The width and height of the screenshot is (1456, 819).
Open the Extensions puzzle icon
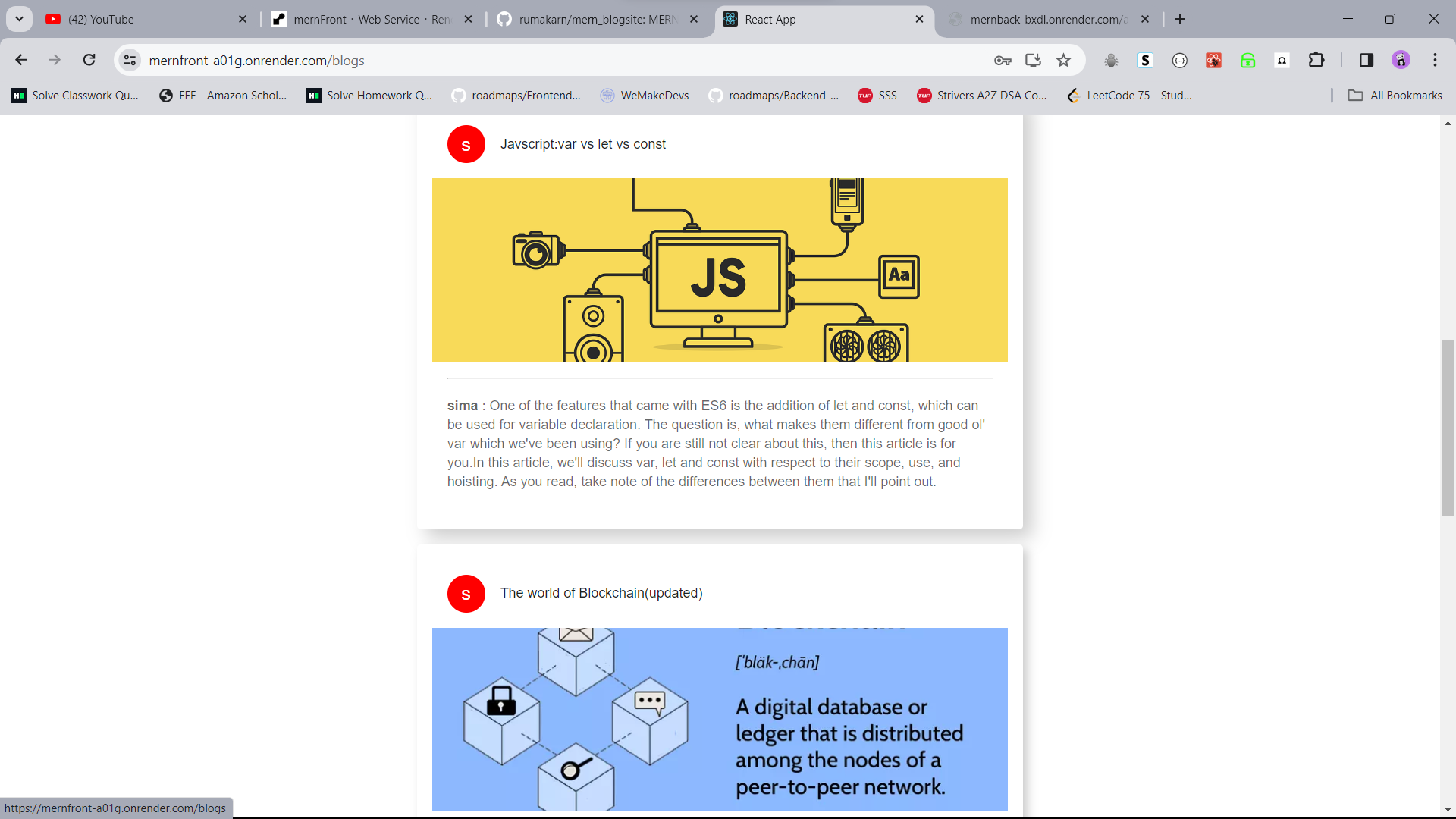pyautogui.click(x=1316, y=60)
